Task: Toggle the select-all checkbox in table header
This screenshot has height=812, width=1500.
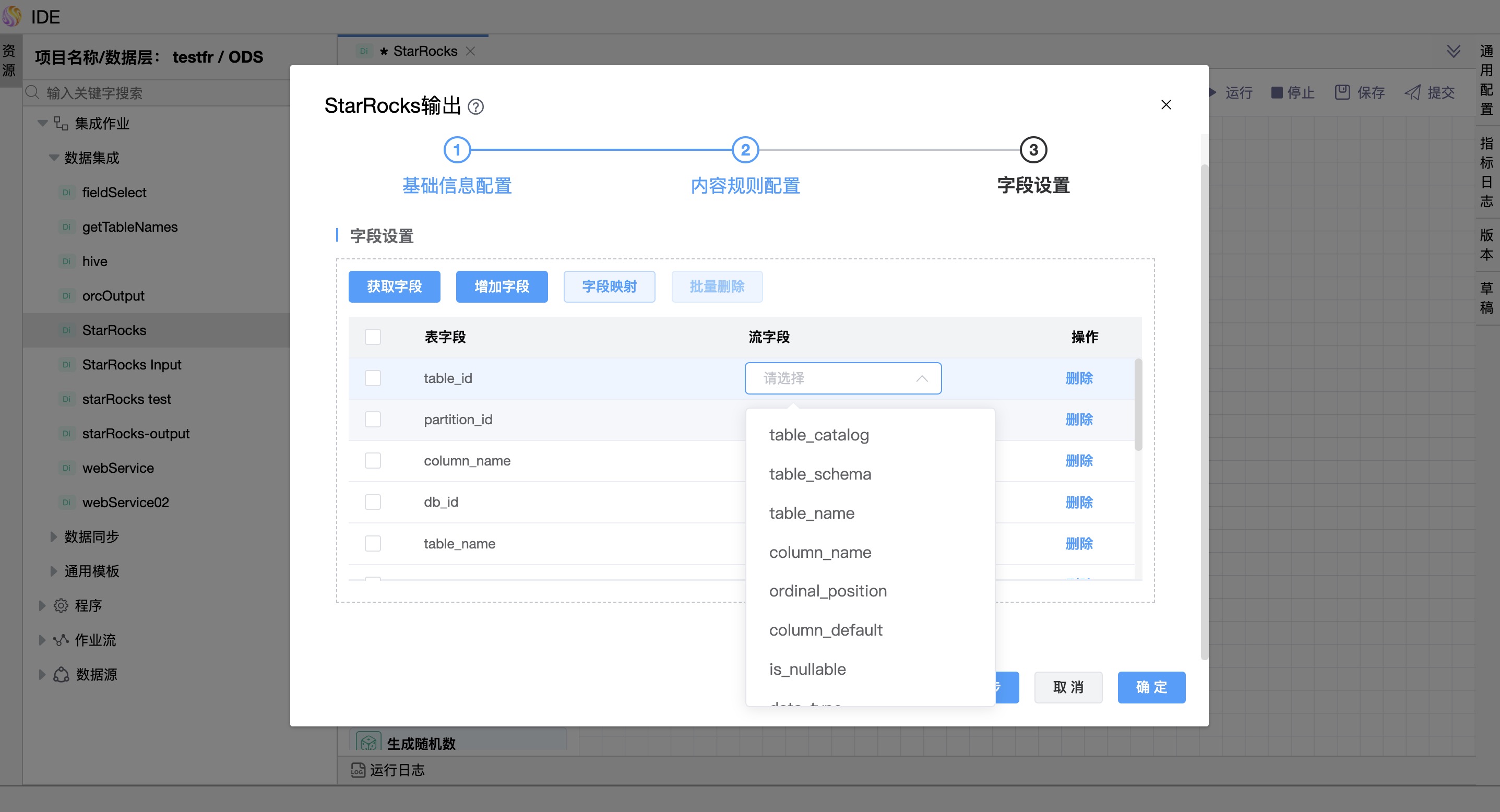Action: click(x=373, y=337)
